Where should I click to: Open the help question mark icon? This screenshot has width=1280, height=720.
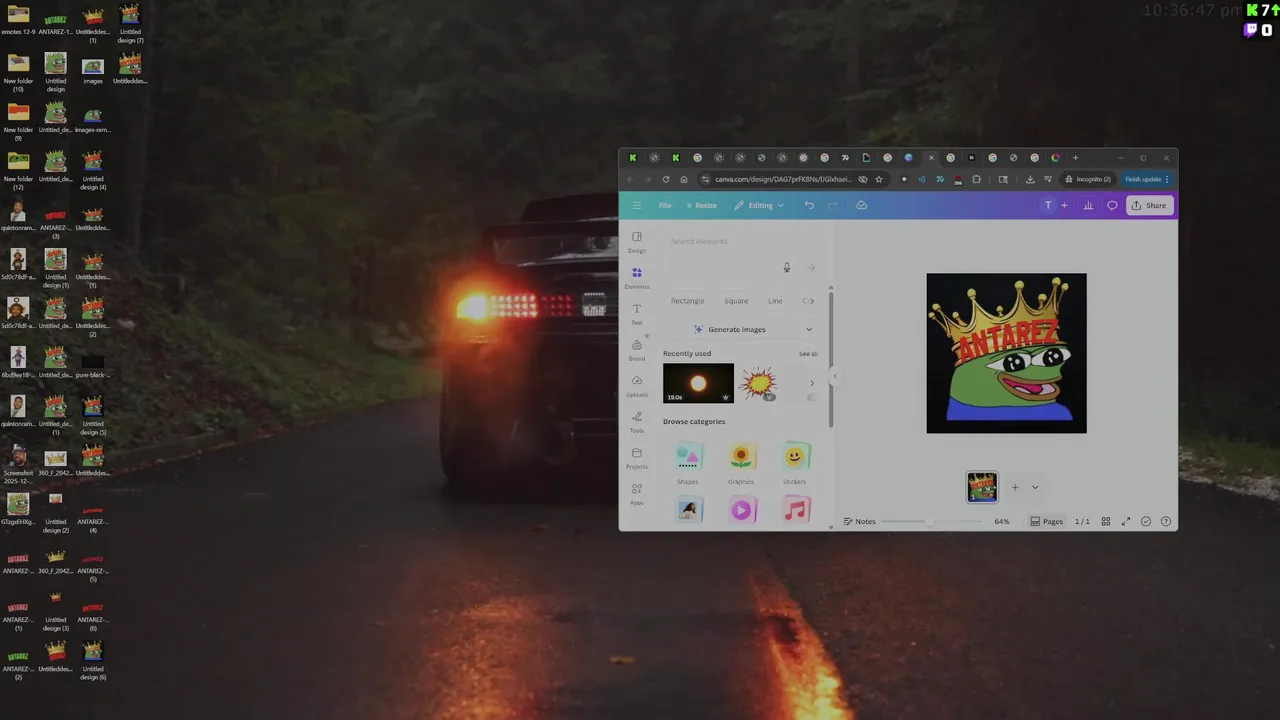tap(1166, 521)
